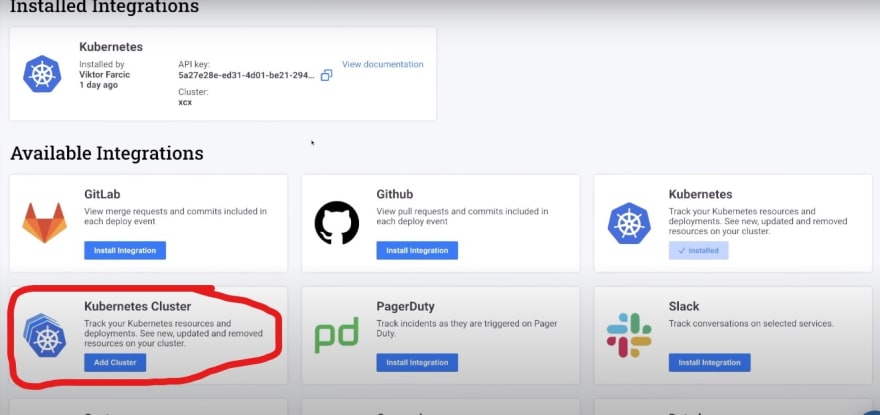Click the Installed button for Kubernetes

698,250
